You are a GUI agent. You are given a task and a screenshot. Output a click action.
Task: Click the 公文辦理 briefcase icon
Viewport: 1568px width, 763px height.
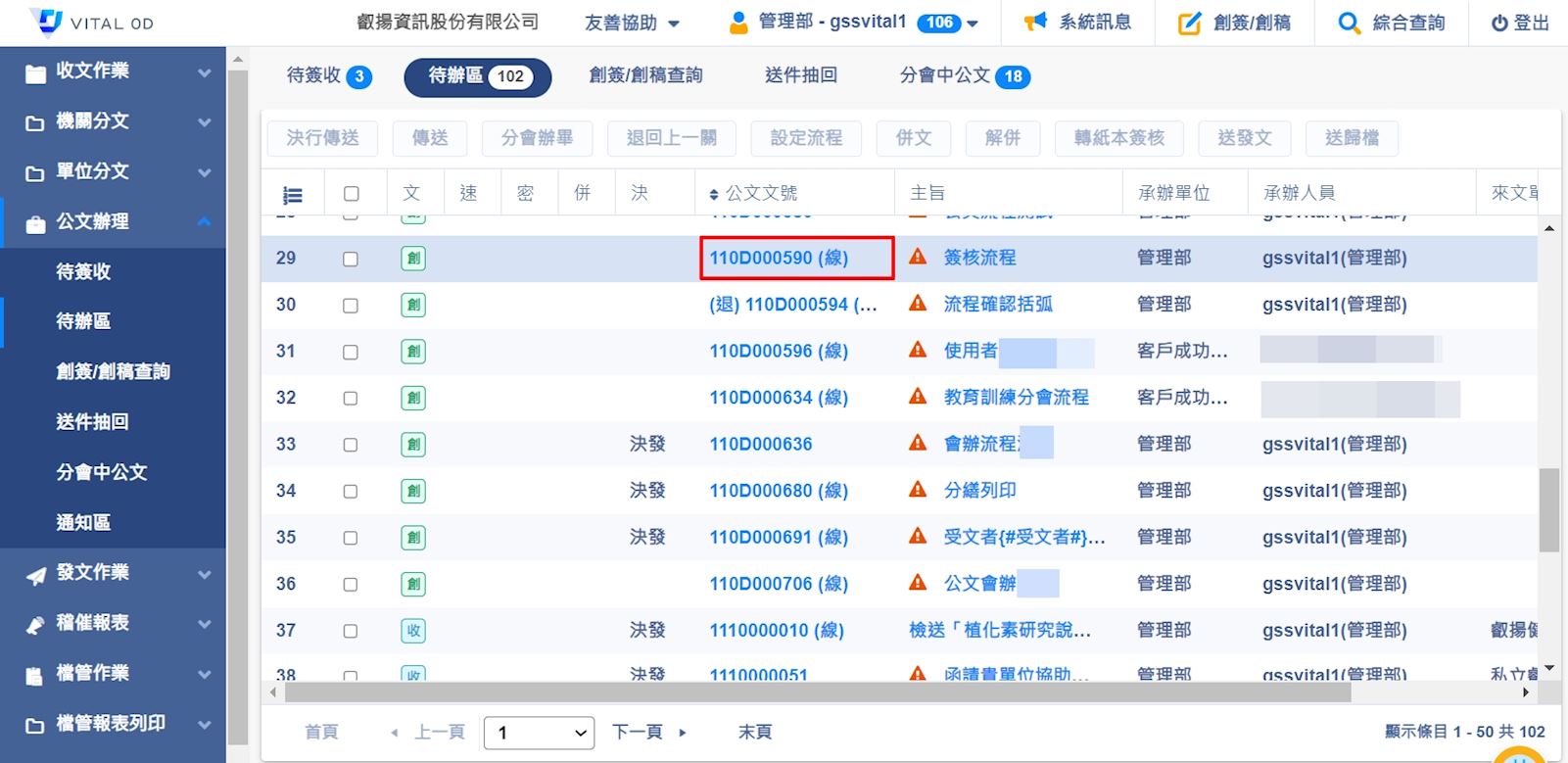pos(35,223)
